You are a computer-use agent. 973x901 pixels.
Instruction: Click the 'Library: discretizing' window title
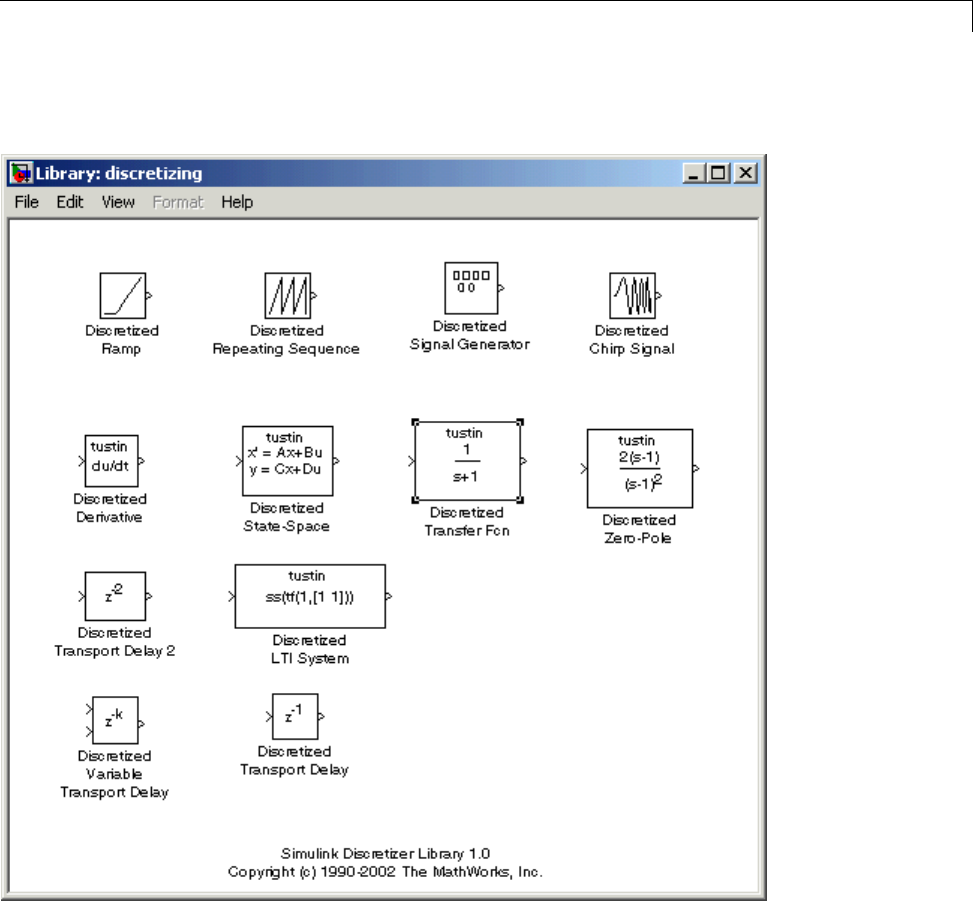pyautogui.click(x=119, y=173)
